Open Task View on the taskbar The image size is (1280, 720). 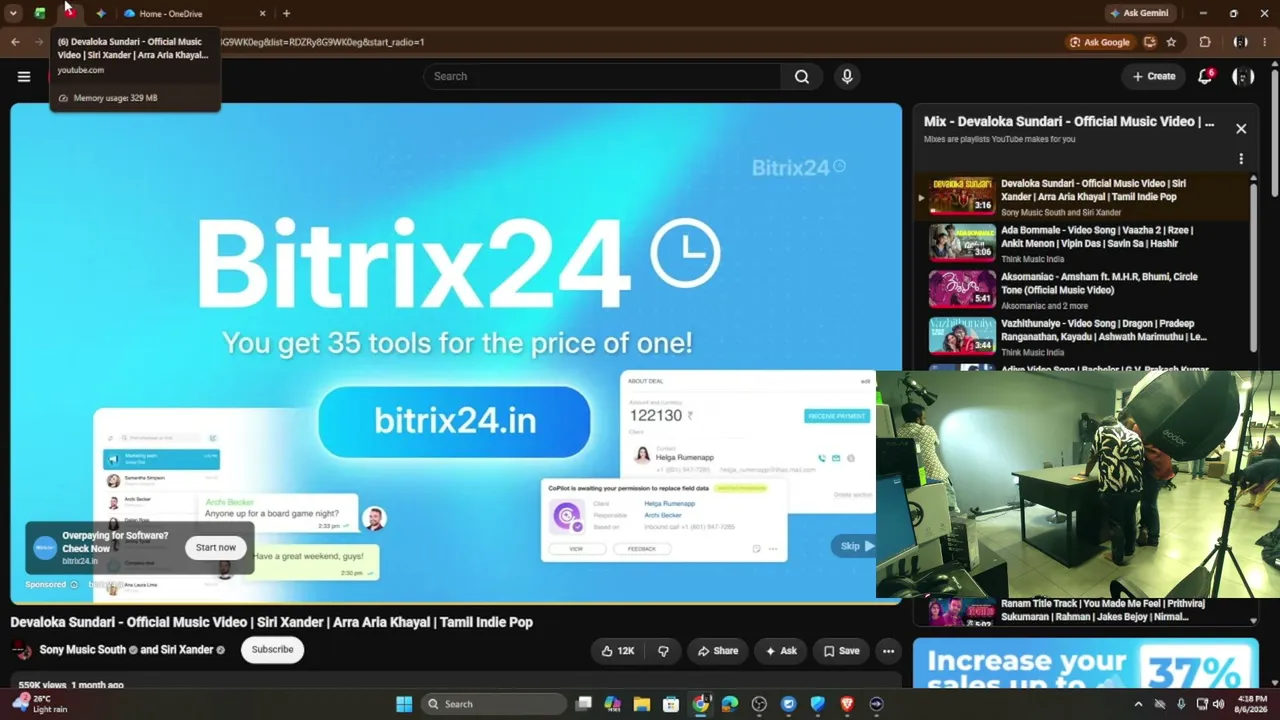point(584,704)
